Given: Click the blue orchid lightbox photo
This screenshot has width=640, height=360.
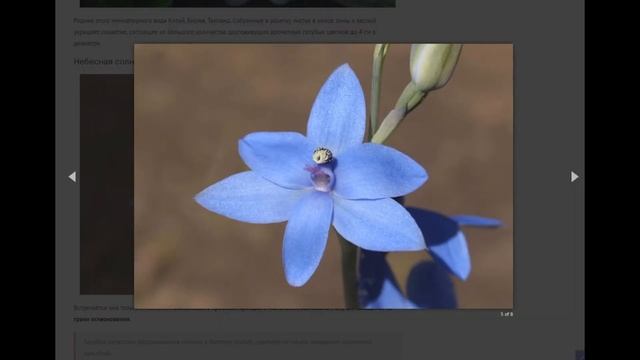Looking at the screenshot, I should [323, 176].
